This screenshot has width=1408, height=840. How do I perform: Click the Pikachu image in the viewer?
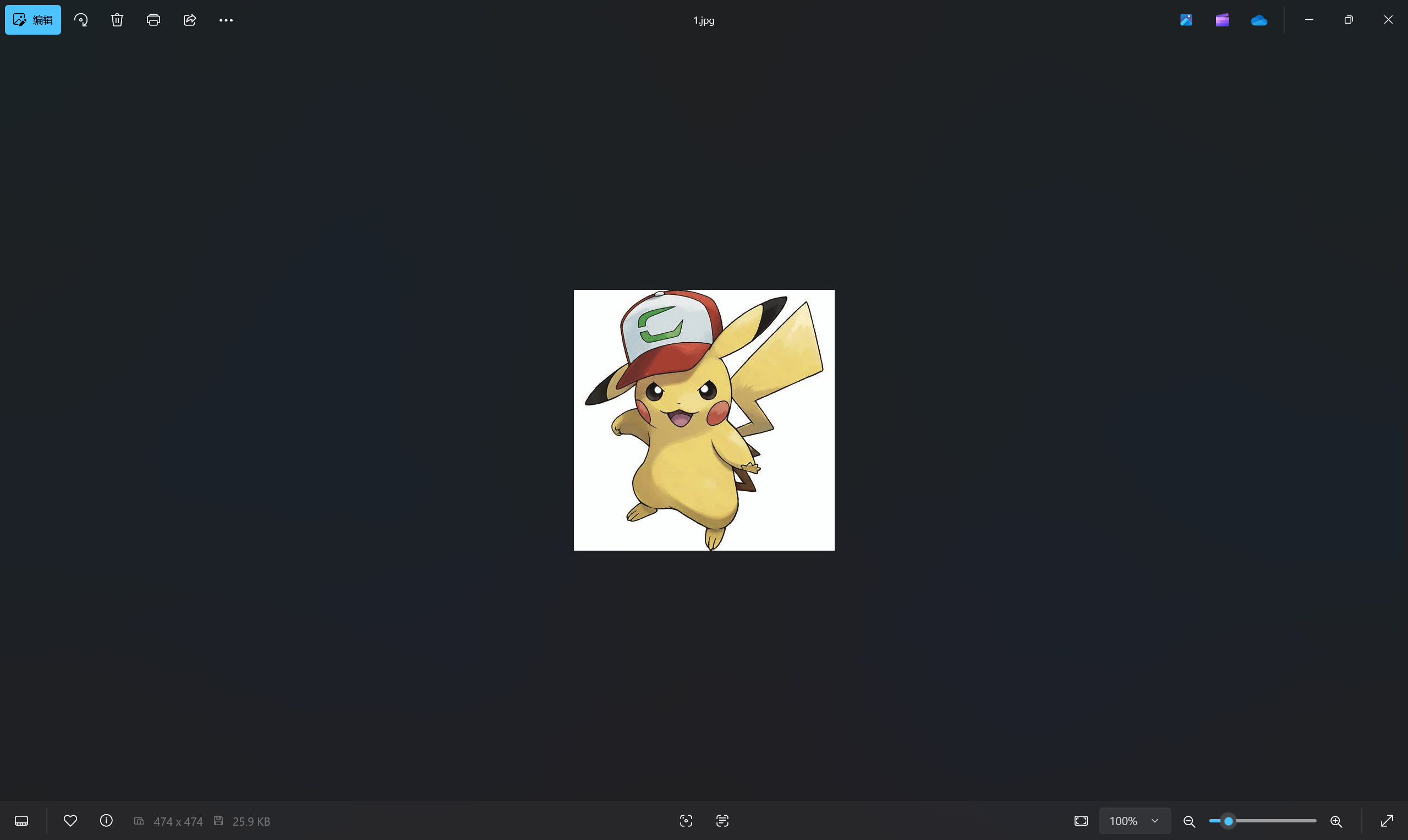click(704, 420)
